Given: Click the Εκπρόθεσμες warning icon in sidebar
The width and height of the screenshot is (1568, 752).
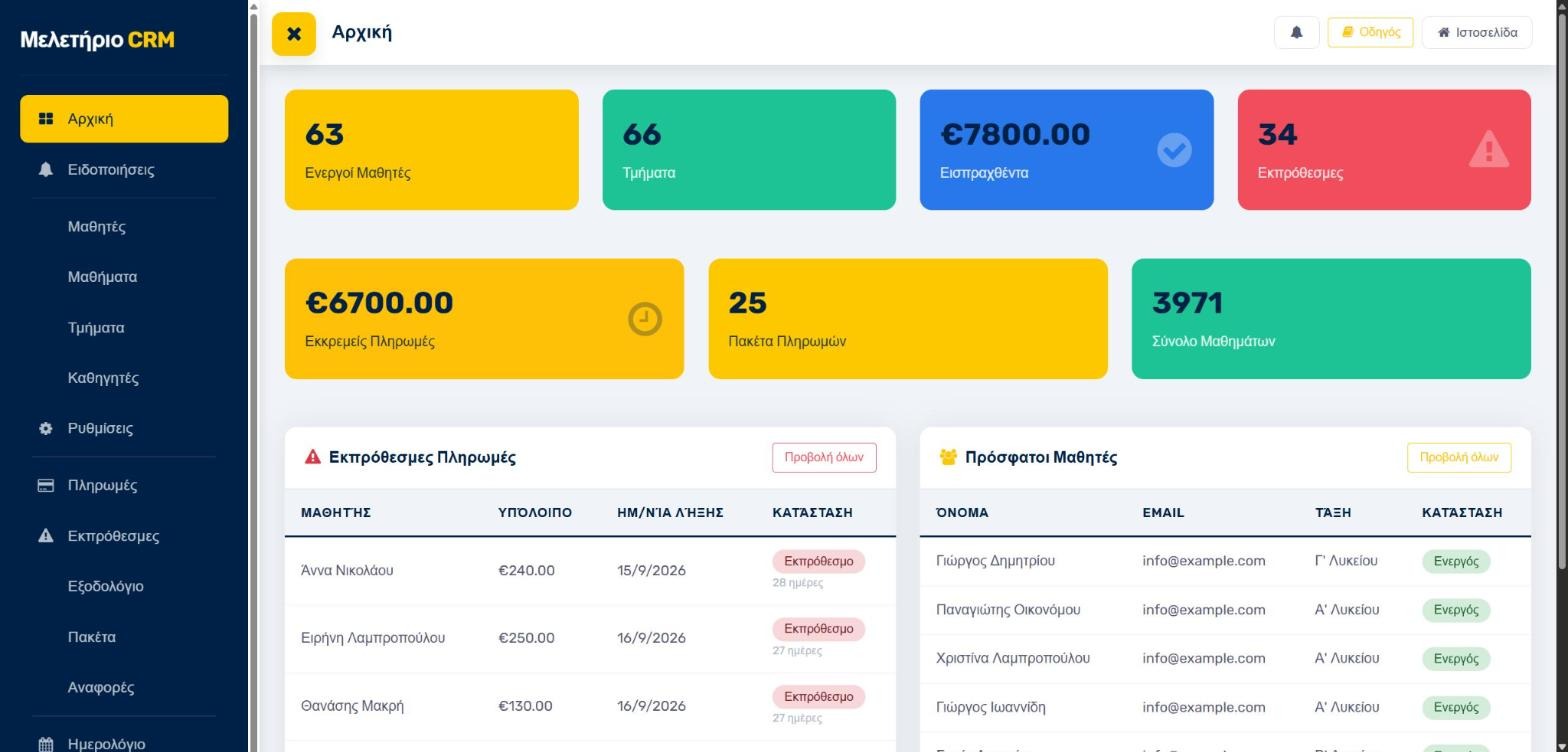Looking at the screenshot, I should [45, 536].
